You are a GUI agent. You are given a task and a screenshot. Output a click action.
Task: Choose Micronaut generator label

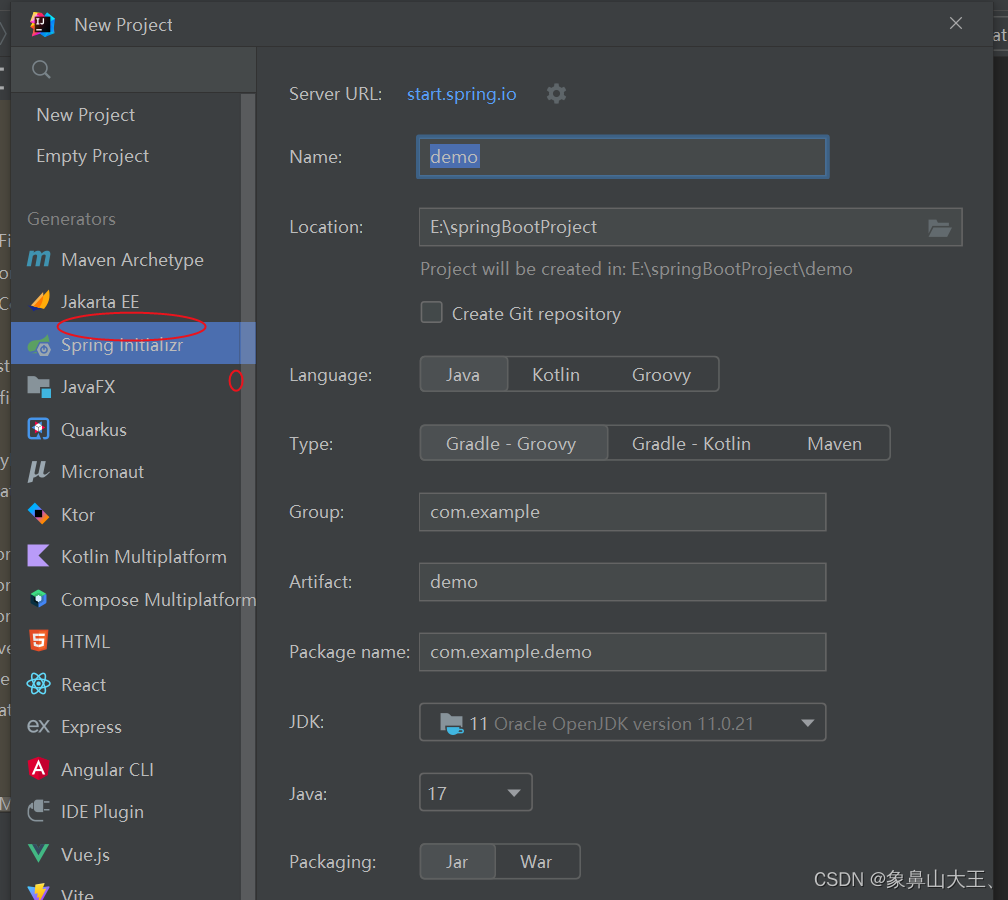(x=102, y=472)
